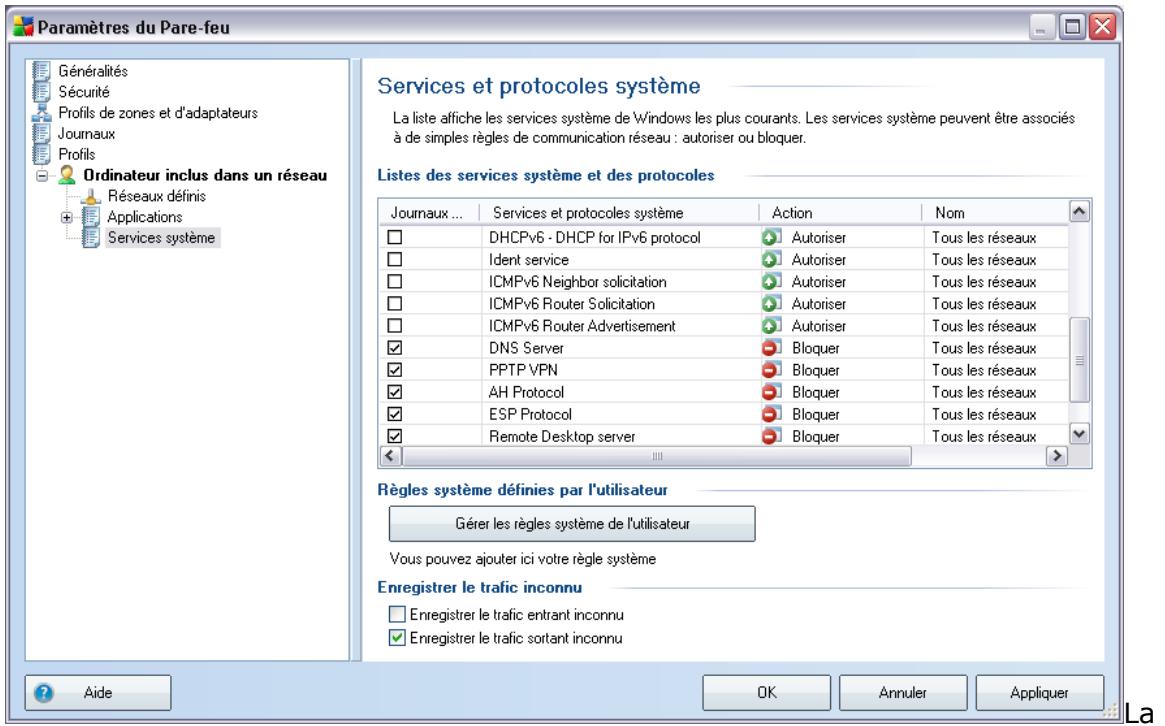Image resolution: width=1165 pixels, height=726 pixels.
Task: Click the horizontal scrollbar thumb of the list
Action: coord(657,456)
